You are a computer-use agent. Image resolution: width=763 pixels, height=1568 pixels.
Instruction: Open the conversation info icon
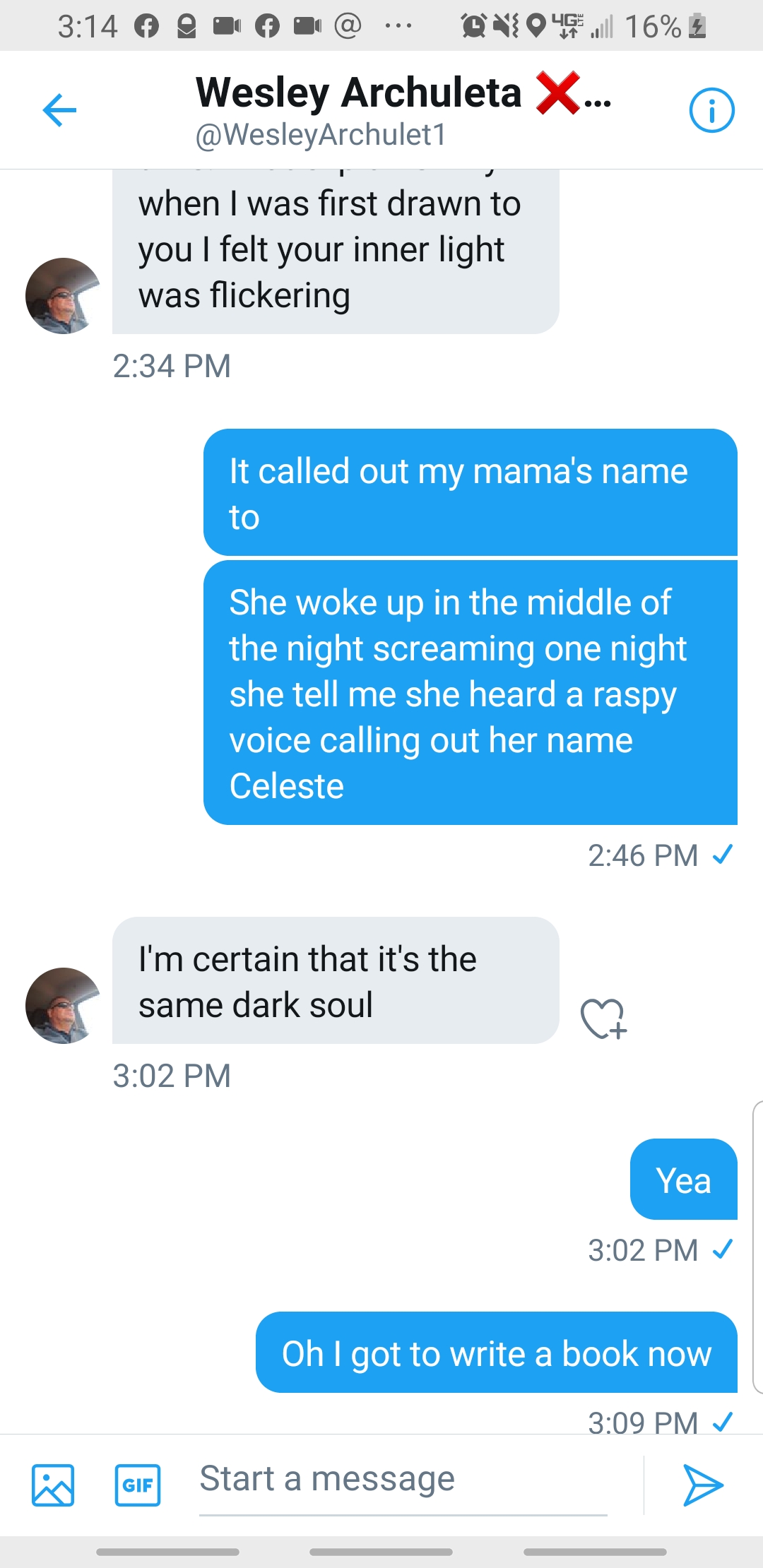[711, 110]
